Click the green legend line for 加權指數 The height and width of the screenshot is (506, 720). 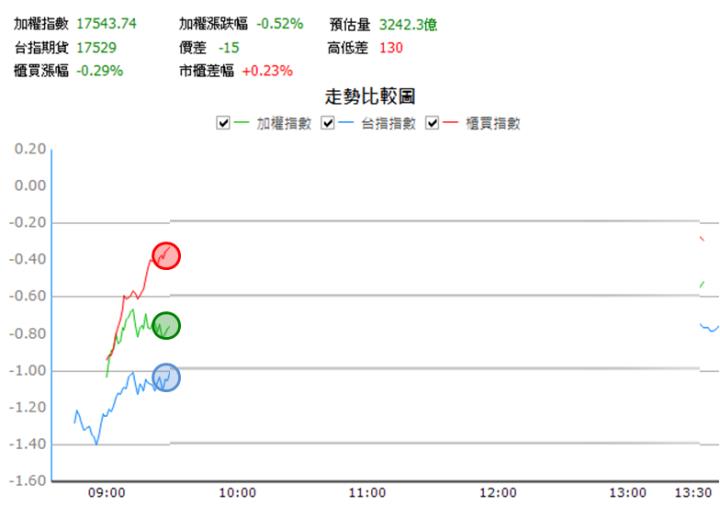click(x=242, y=123)
